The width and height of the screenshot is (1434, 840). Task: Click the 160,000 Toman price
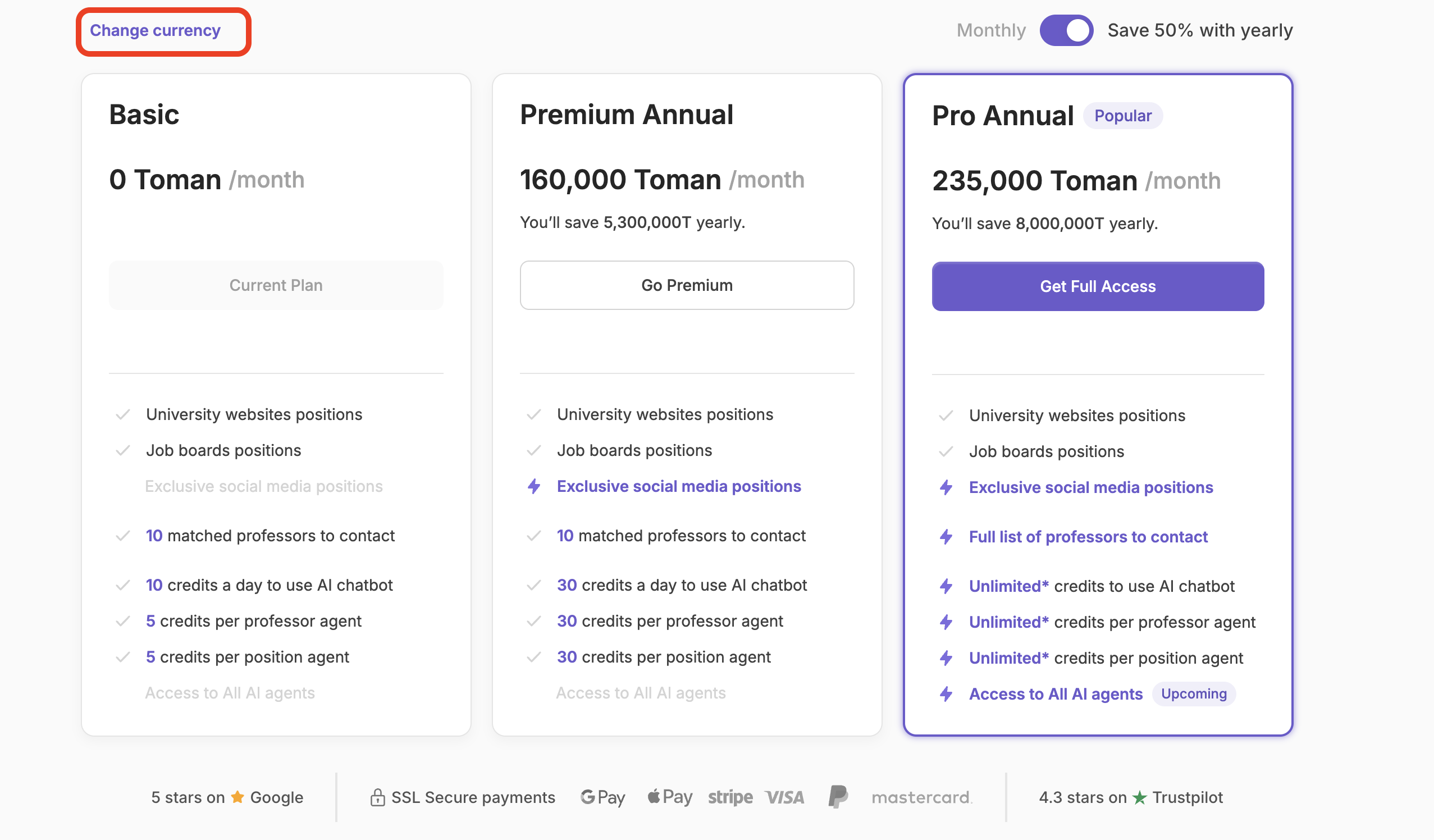pyautogui.click(x=620, y=180)
